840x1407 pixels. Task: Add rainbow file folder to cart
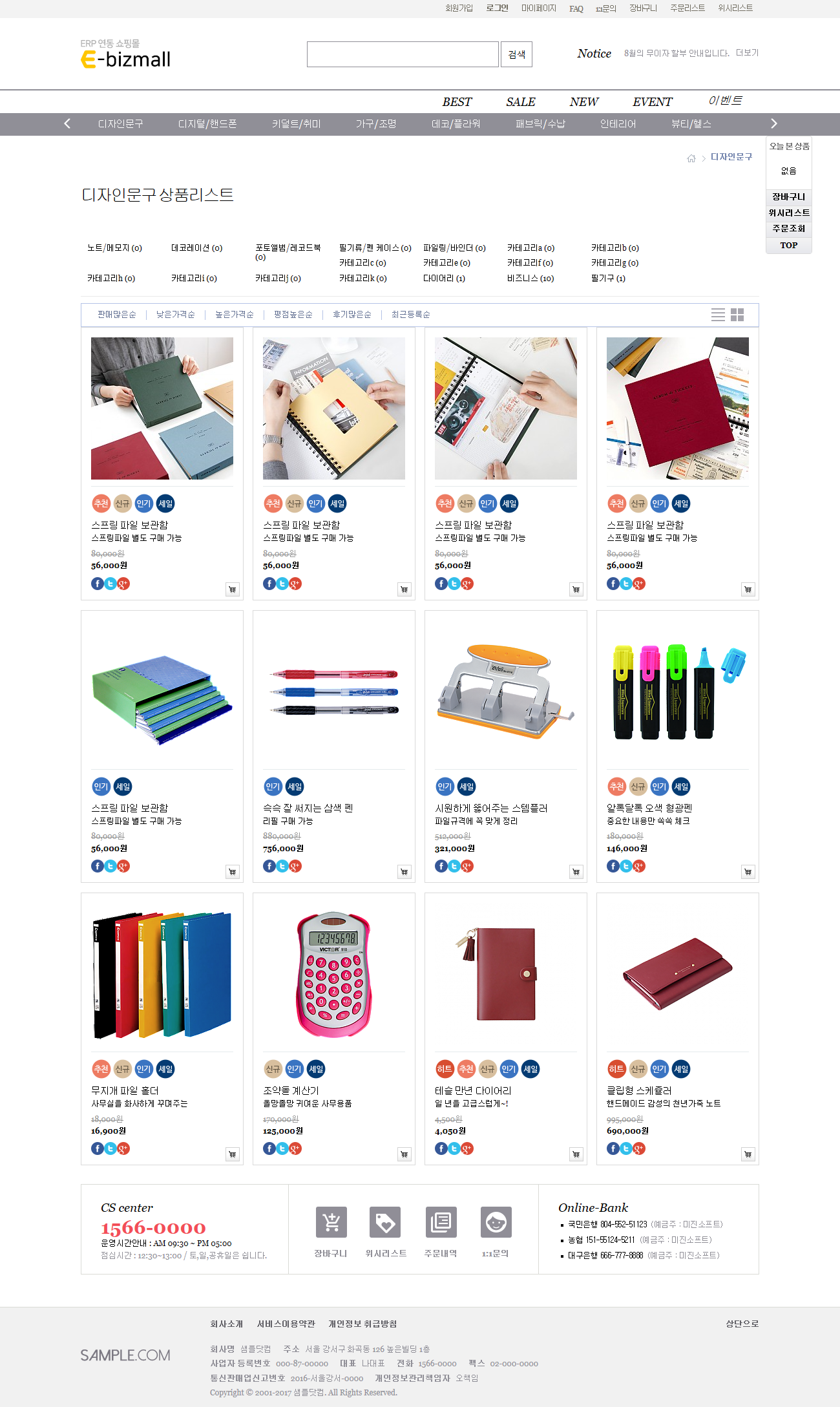233,1154
